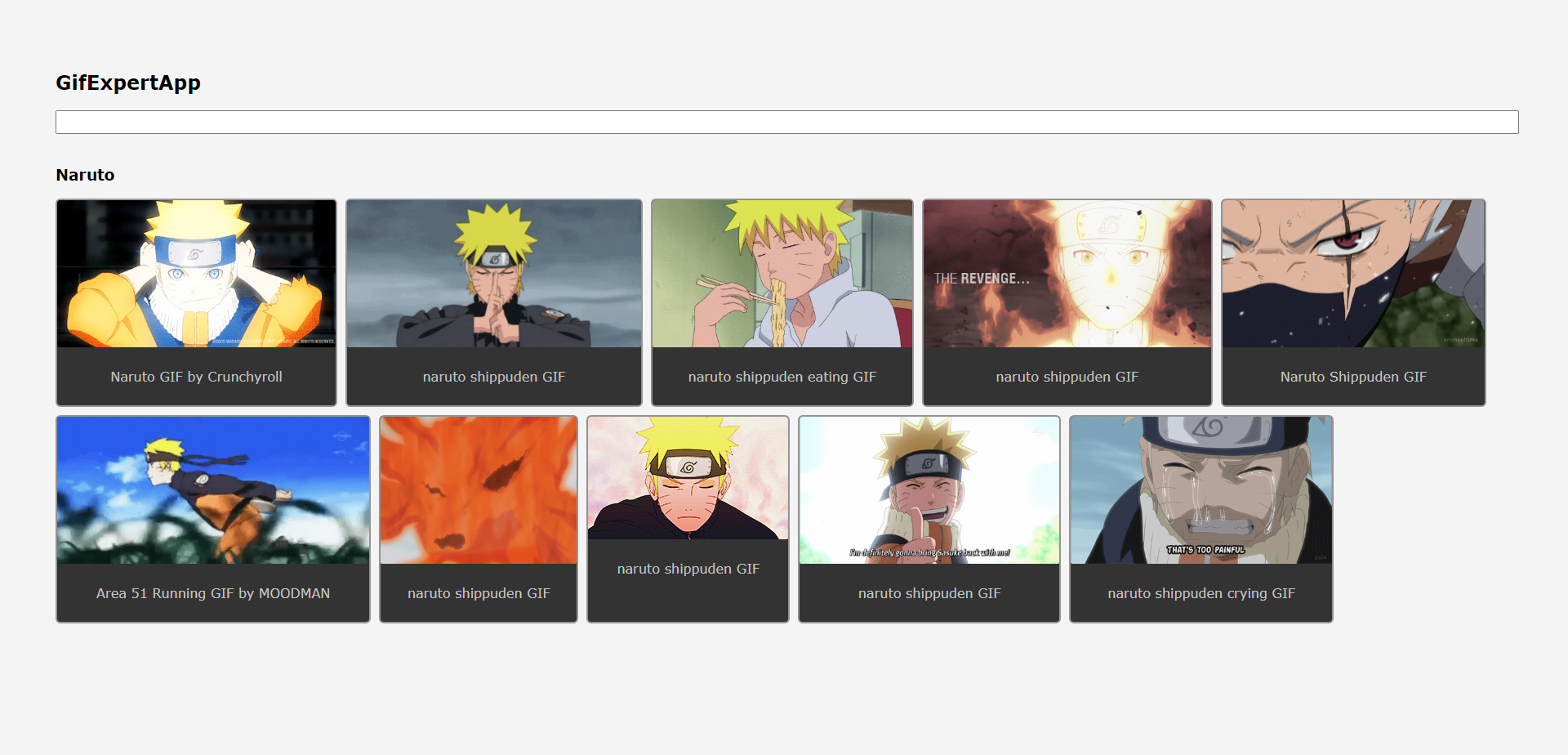
Task: Select the Naruto running GIF image
Action: [213, 490]
